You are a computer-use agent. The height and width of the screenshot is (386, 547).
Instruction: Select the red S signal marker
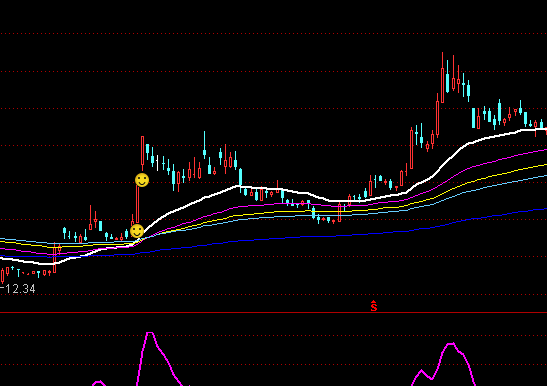pos(374,306)
